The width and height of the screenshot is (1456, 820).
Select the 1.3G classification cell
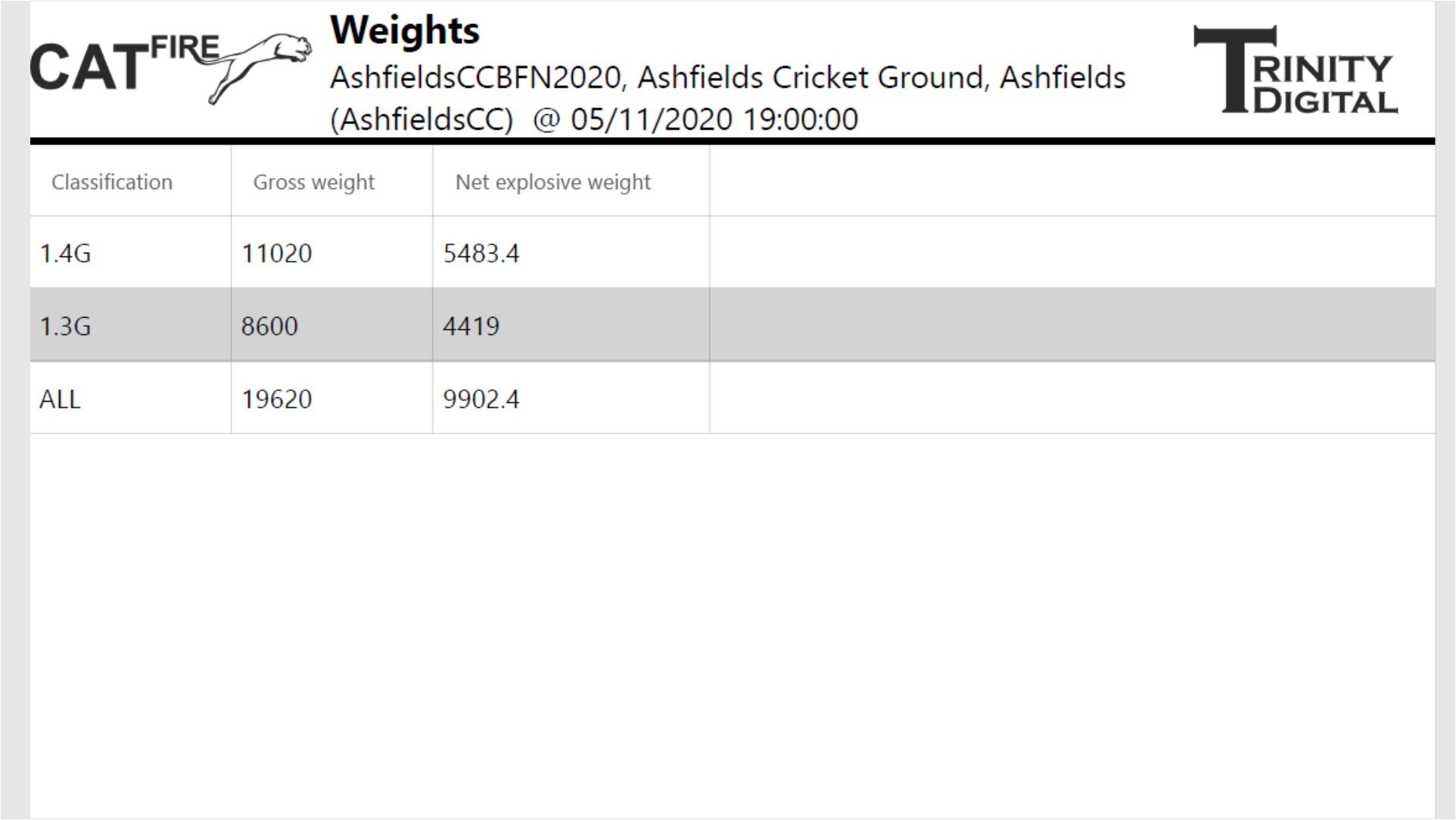(65, 326)
